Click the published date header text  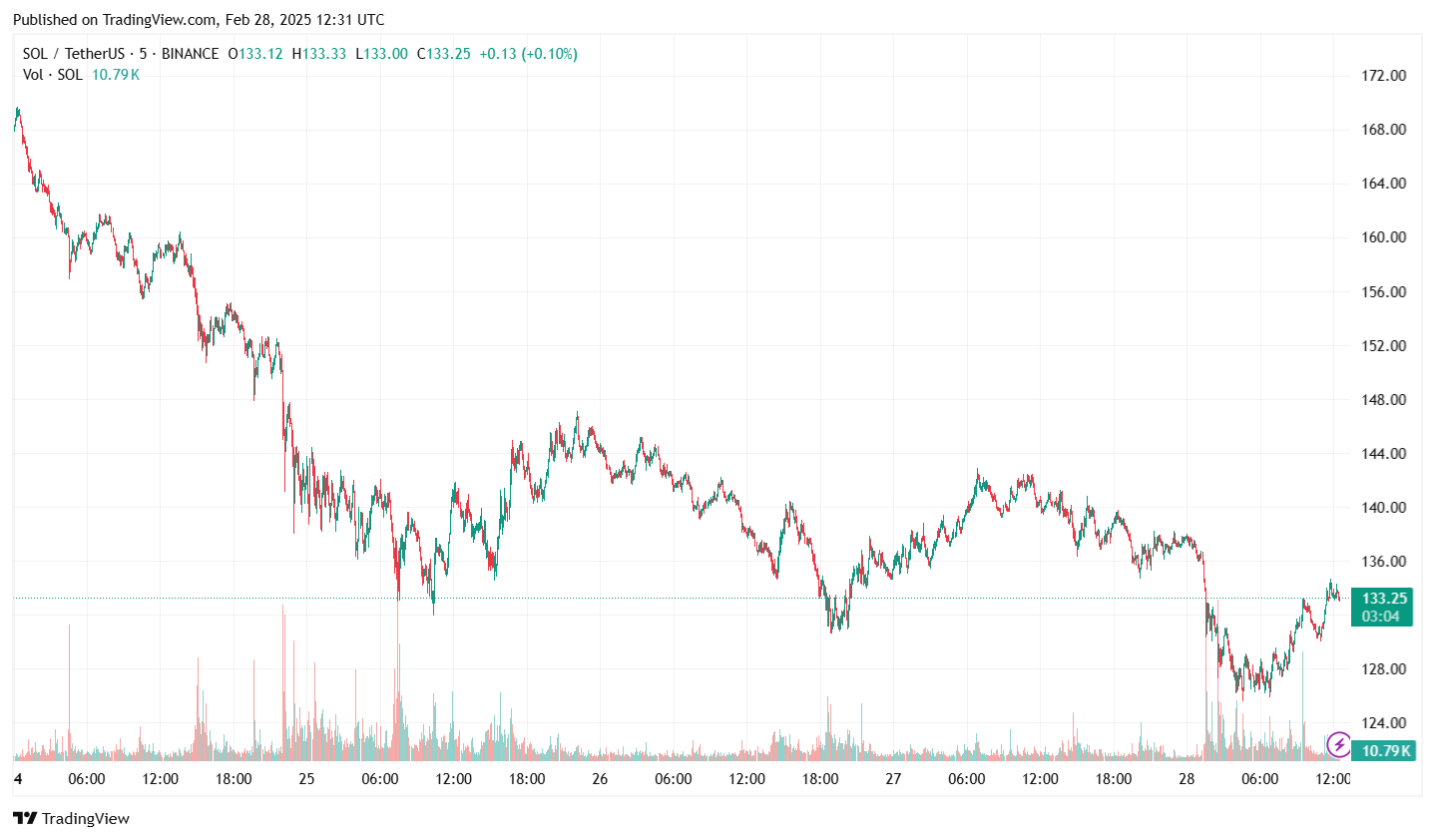[x=199, y=20]
